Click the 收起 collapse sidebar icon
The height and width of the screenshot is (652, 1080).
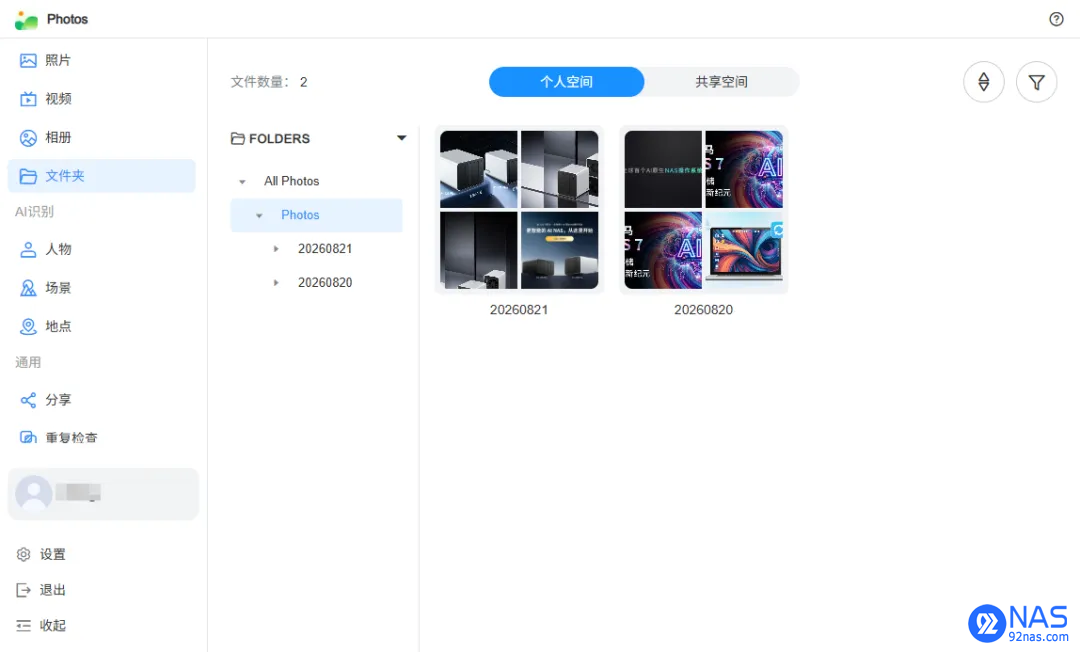tap(23, 625)
